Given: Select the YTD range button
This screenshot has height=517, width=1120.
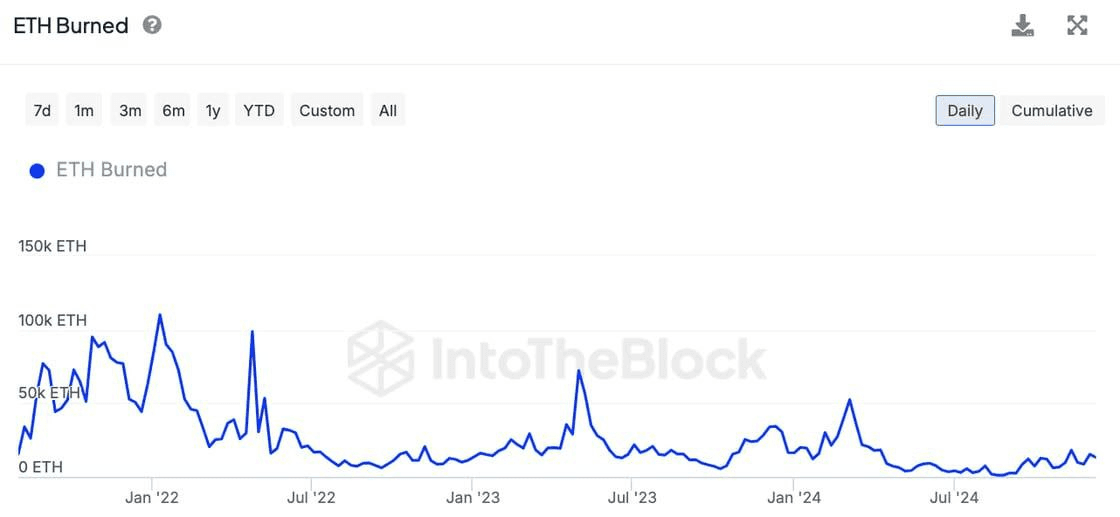Looking at the screenshot, I should [x=259, y=111].
